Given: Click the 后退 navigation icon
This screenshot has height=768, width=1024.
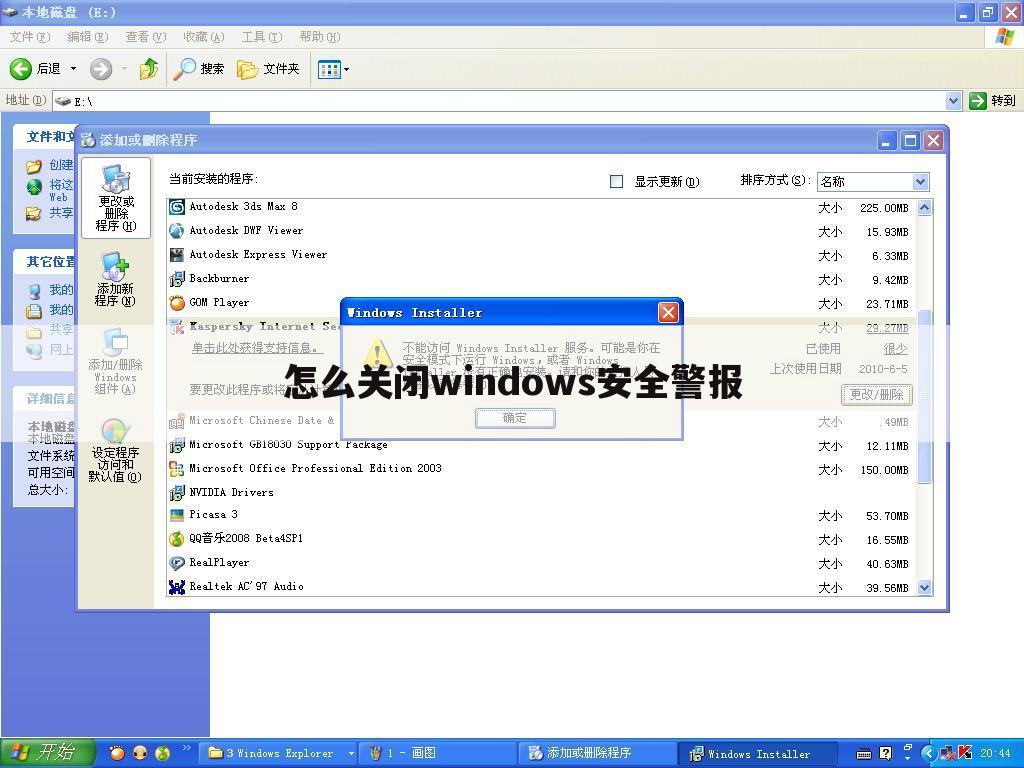Looking at the screenshot, I should [21, 69].
